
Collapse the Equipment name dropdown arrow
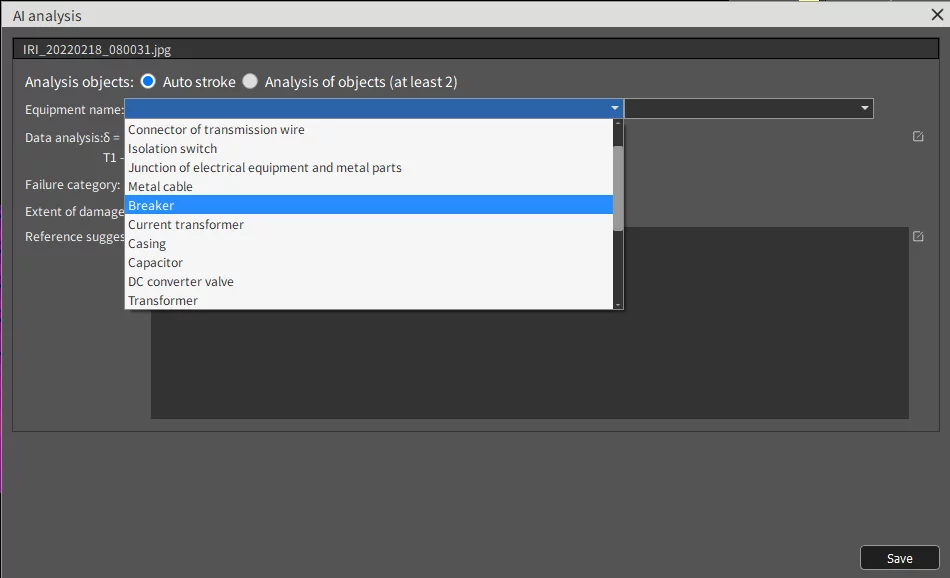coord(615,108)
